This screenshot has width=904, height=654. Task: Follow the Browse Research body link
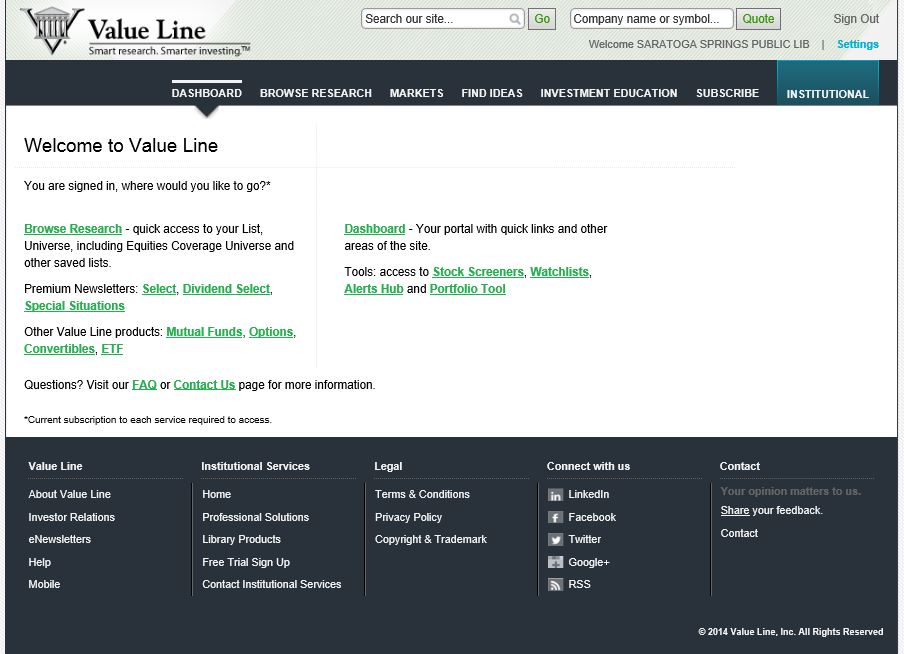(73, 229)
